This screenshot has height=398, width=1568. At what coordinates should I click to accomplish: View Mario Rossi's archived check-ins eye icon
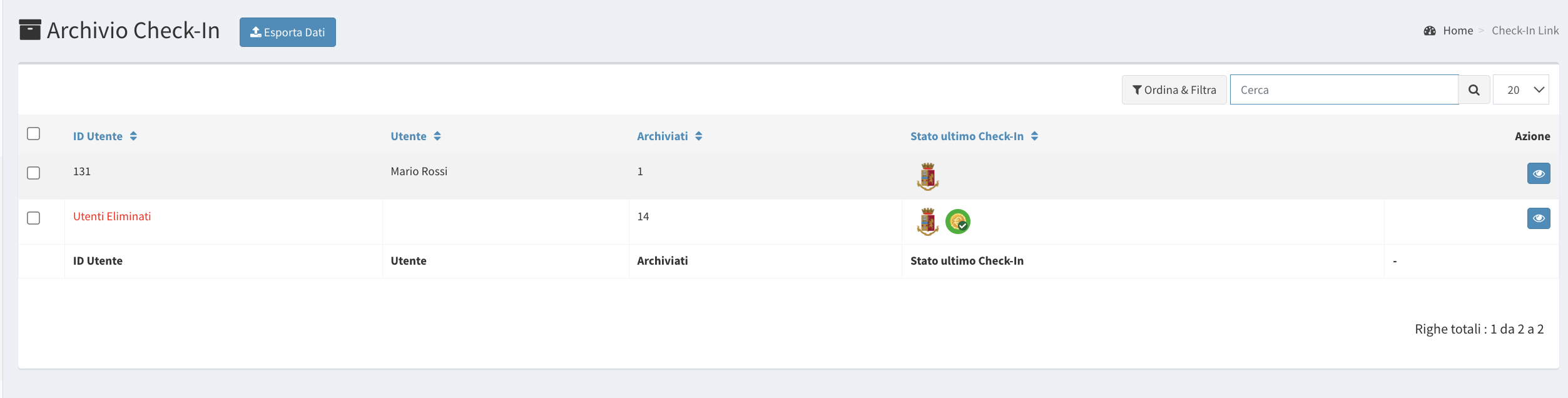click(x=1539, y=173)
